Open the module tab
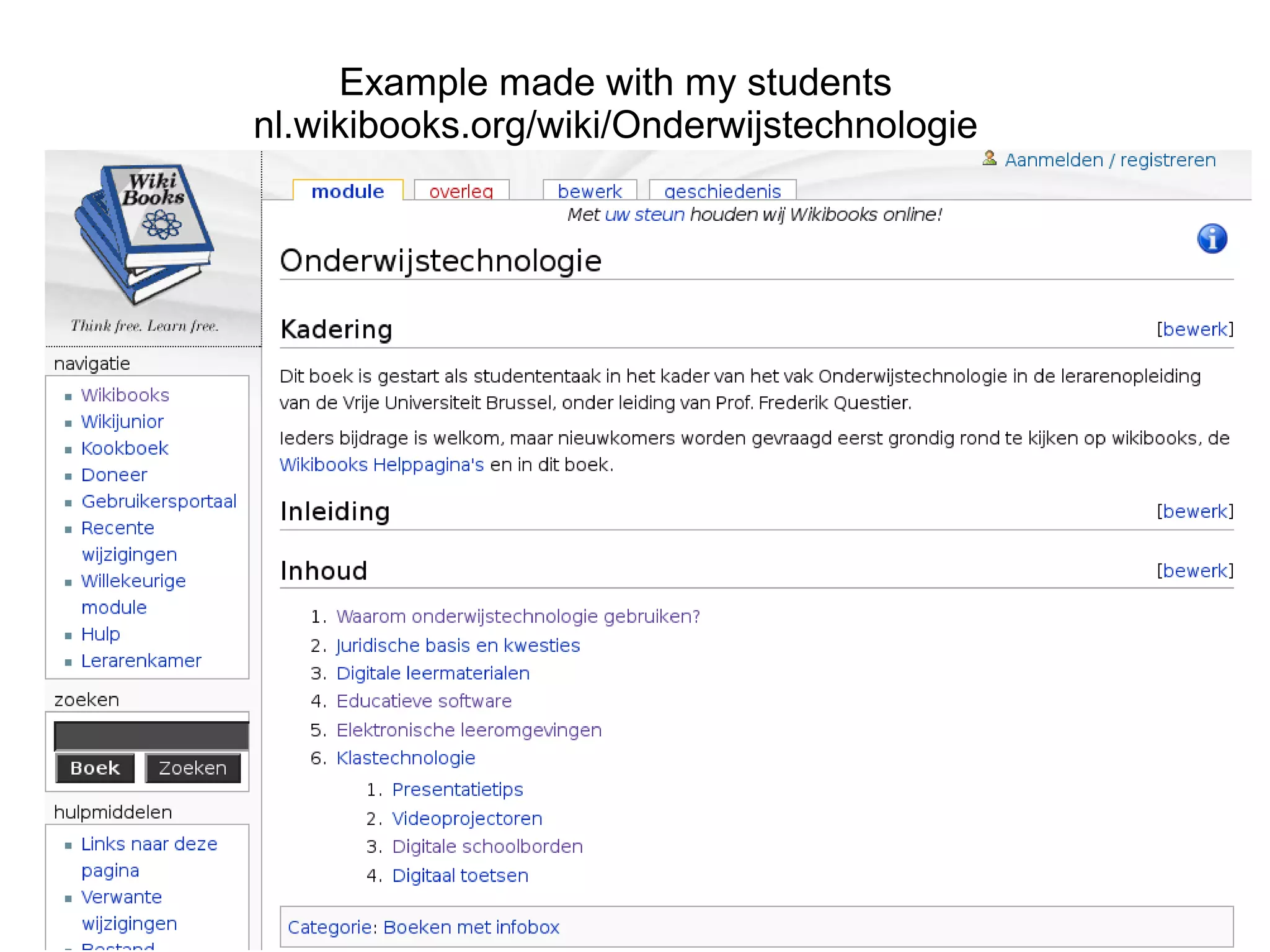The image size is (1270, 952). 347,191
